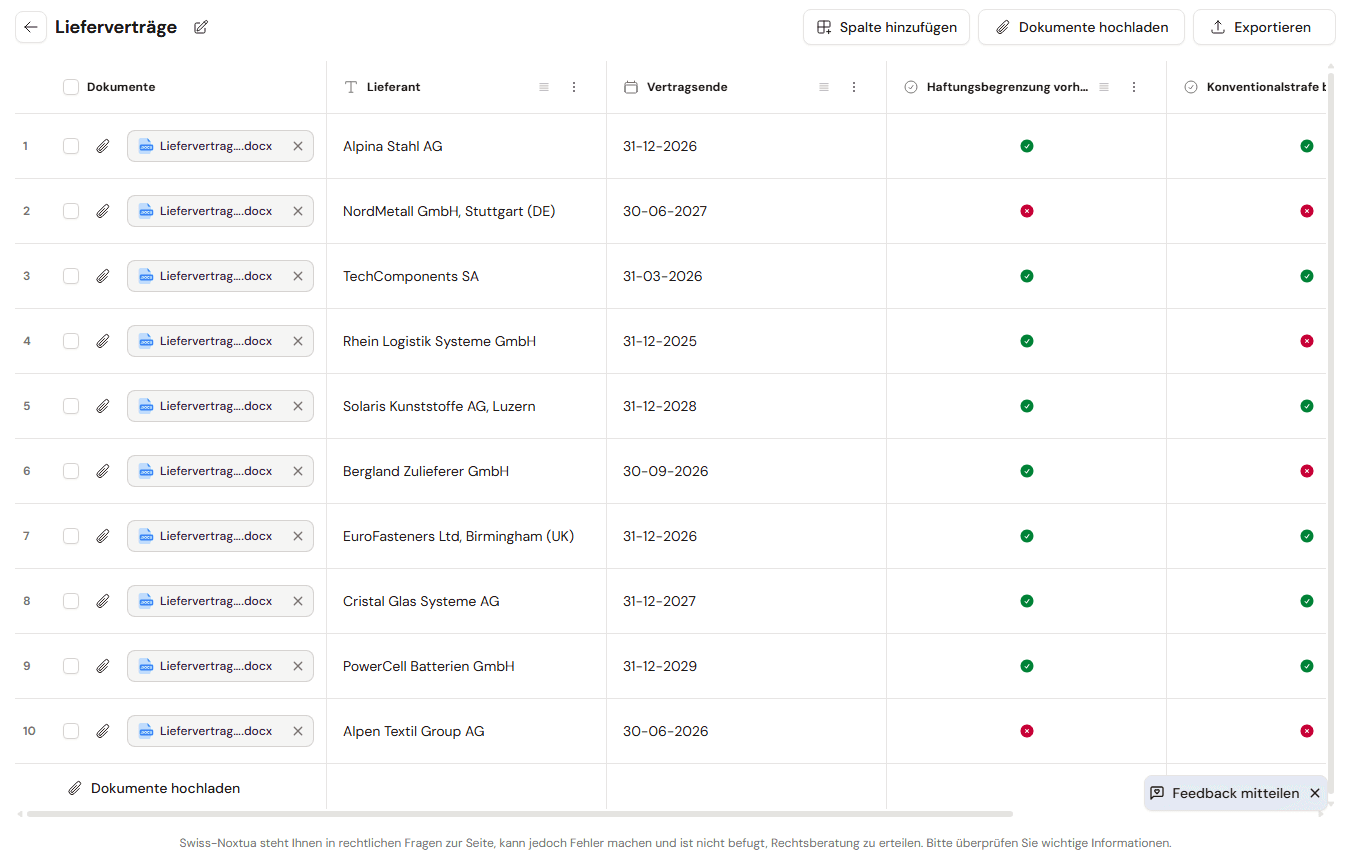Click paperclip icon in row 7
This screenshot has height=857, width=1347.
pos(102,536)
